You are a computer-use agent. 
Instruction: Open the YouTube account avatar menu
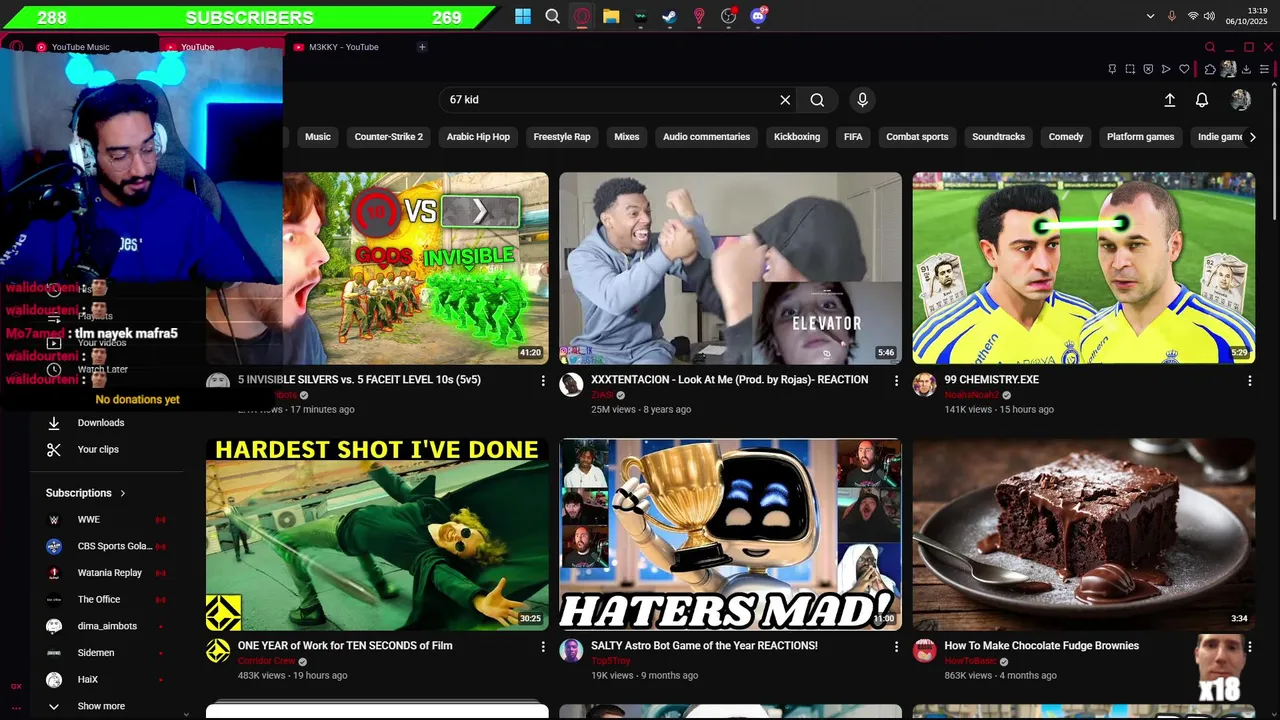[1241, 100]
